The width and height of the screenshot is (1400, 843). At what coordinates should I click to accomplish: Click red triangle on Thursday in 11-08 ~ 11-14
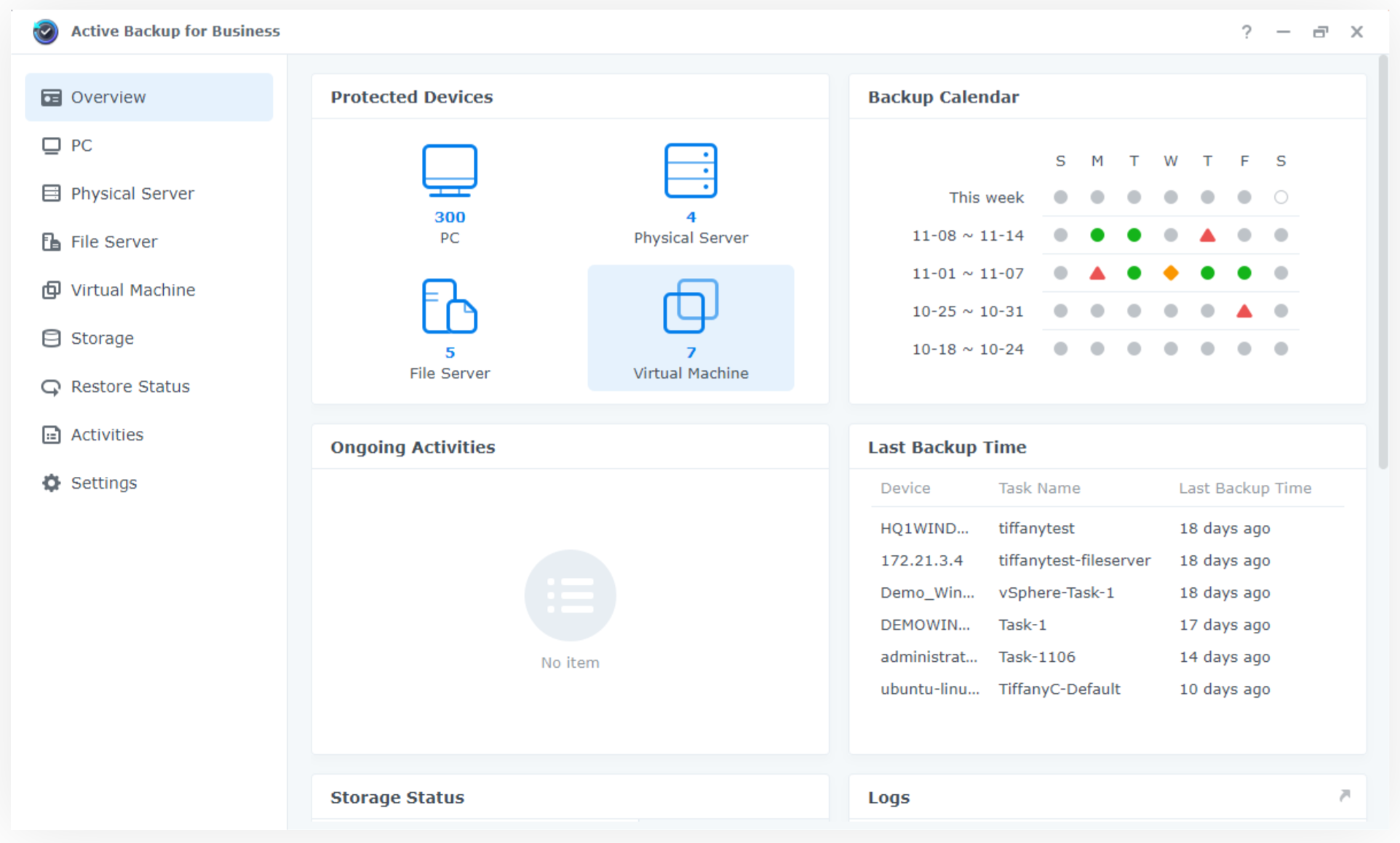pos(1207,235)
